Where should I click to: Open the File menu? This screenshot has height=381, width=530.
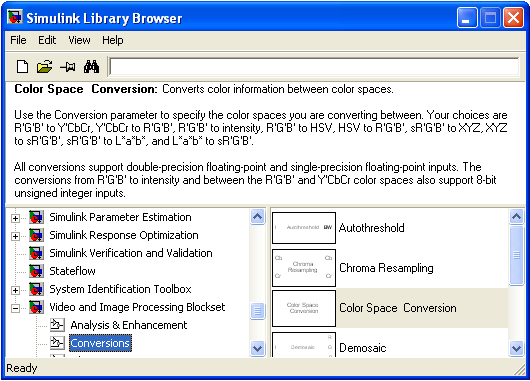pyautogui.click(x=18, y=40)
